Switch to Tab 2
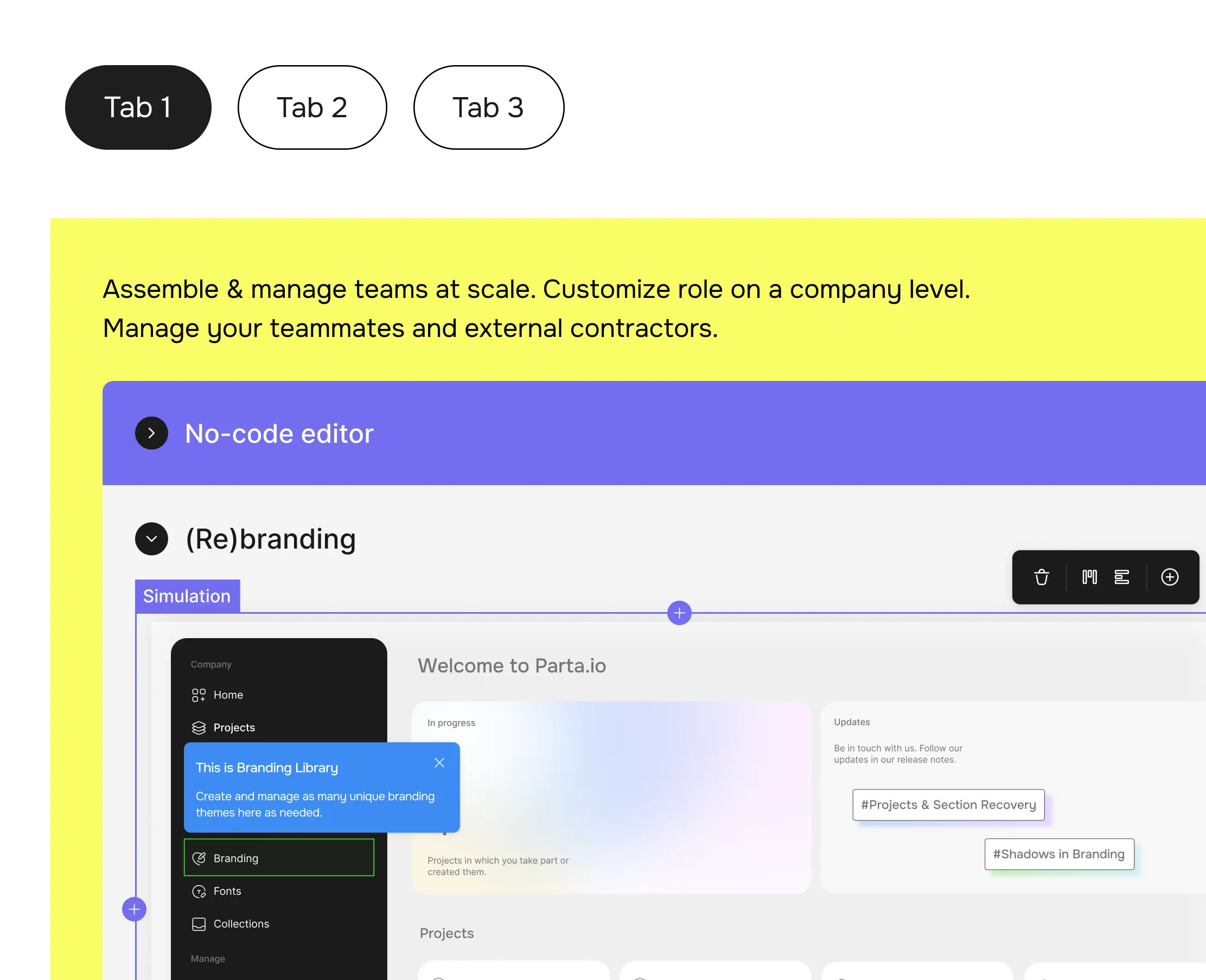 coord(310,108)
